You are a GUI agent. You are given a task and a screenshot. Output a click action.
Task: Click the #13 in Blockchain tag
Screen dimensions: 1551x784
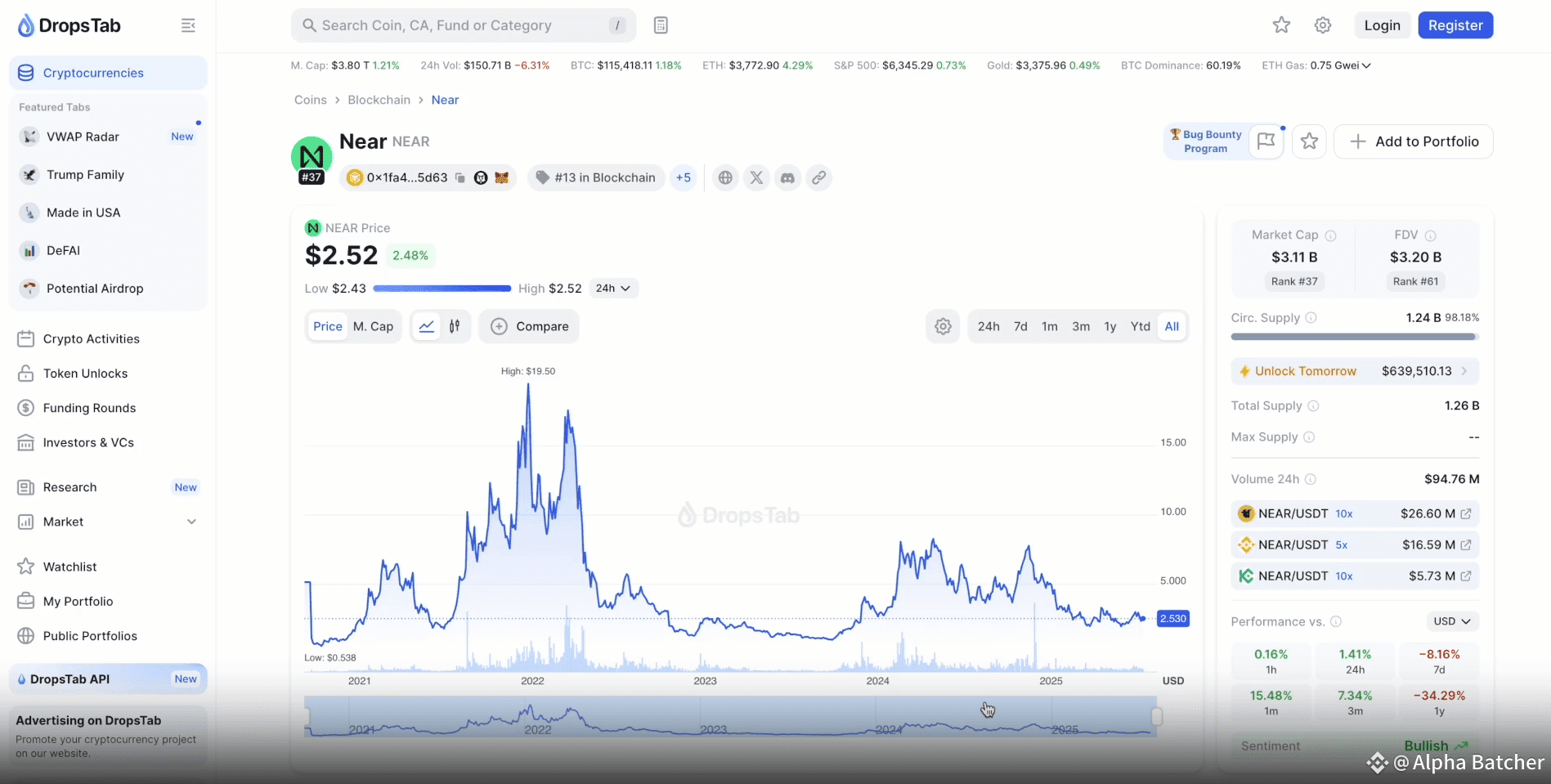pos(596,177)
